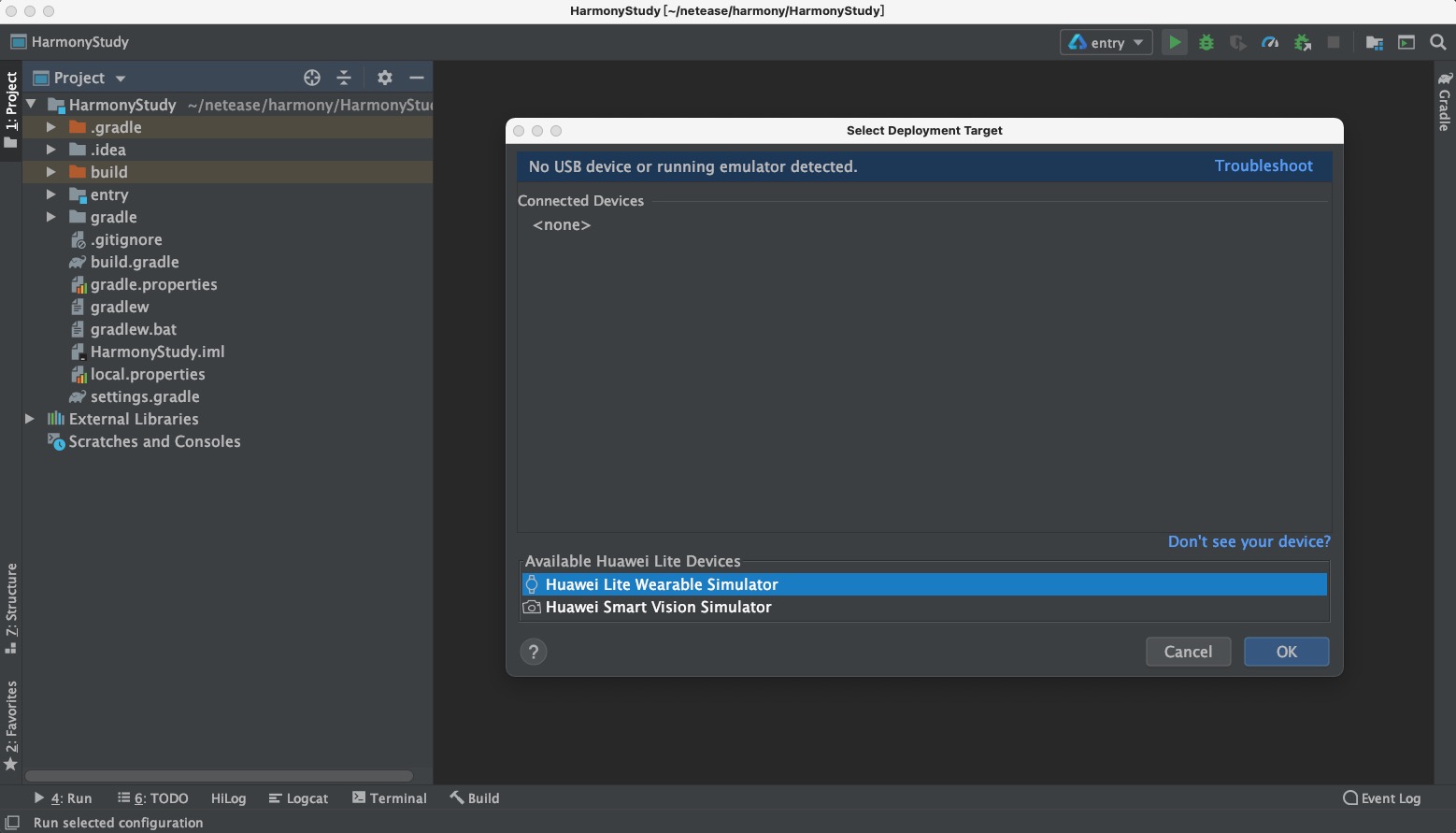Open the 6: TODO tool window tab
Image resolution: width=1456 pixels, height=833 pixels.
tap(153, 798)
